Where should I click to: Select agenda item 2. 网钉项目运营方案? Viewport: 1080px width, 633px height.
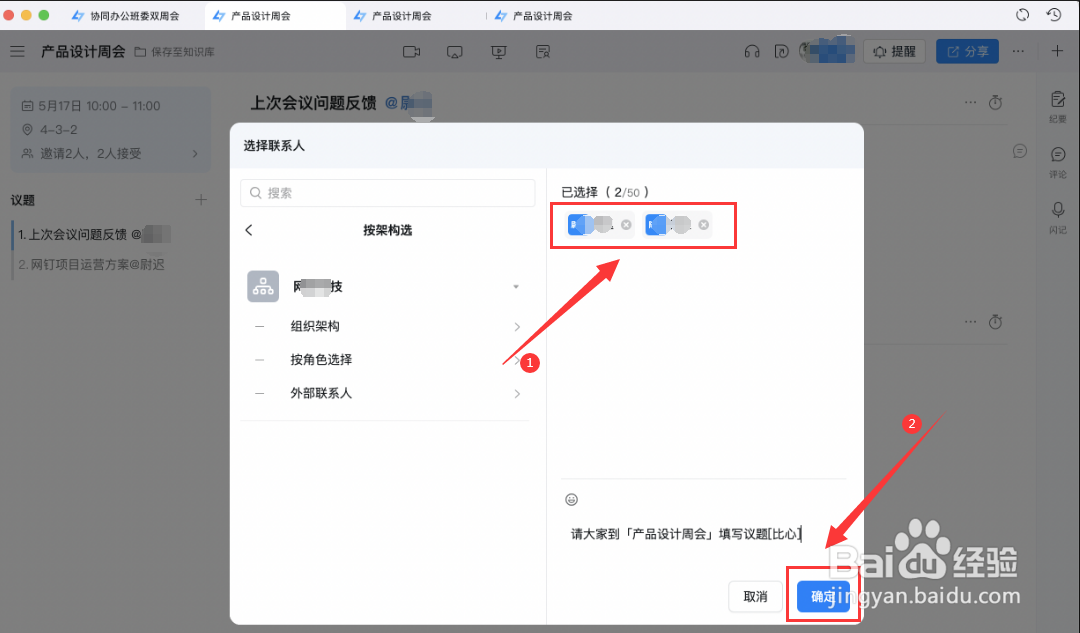pyautogui.click(x=93, y=264)
